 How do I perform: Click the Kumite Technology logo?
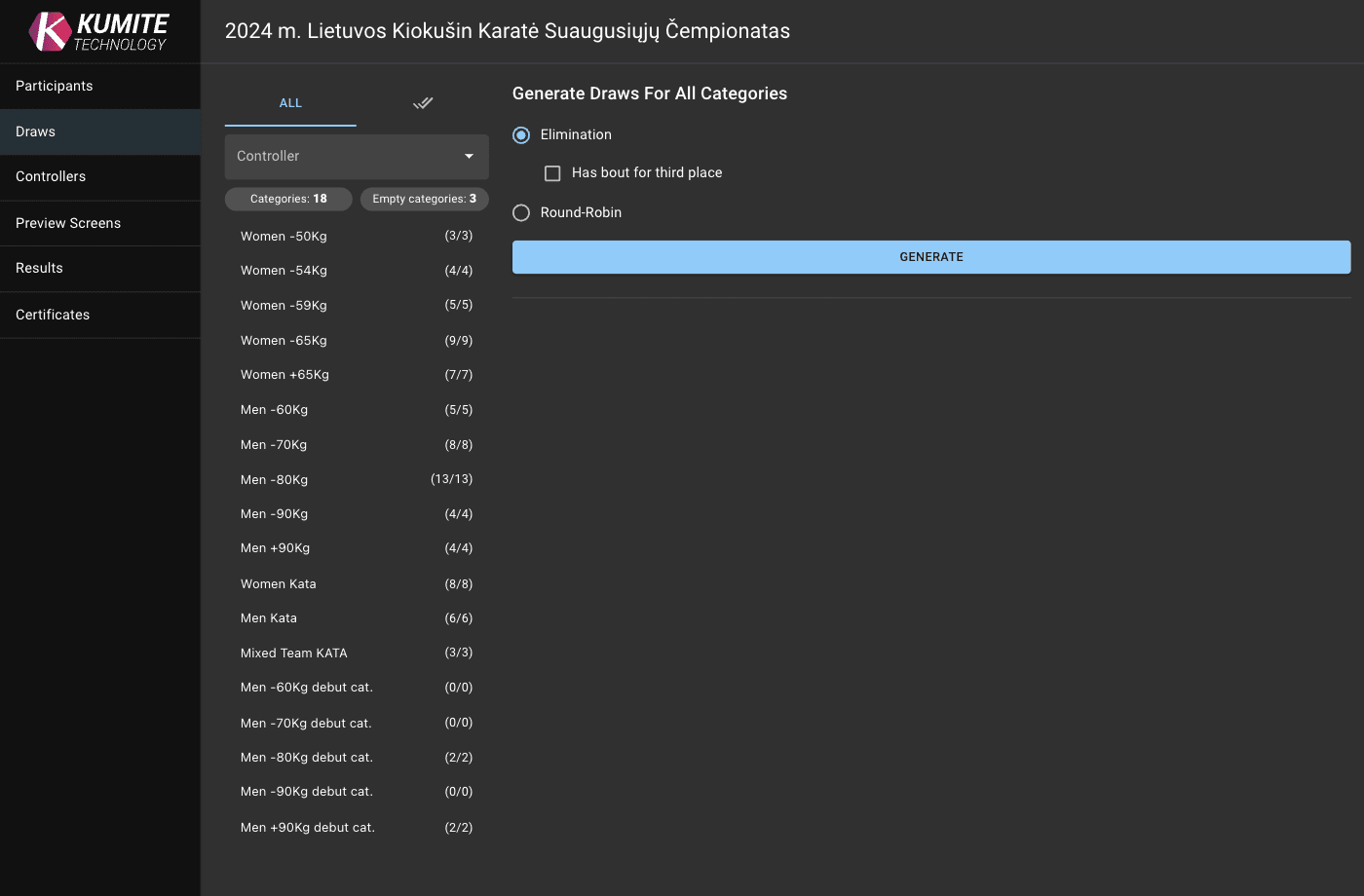[99, 31]
